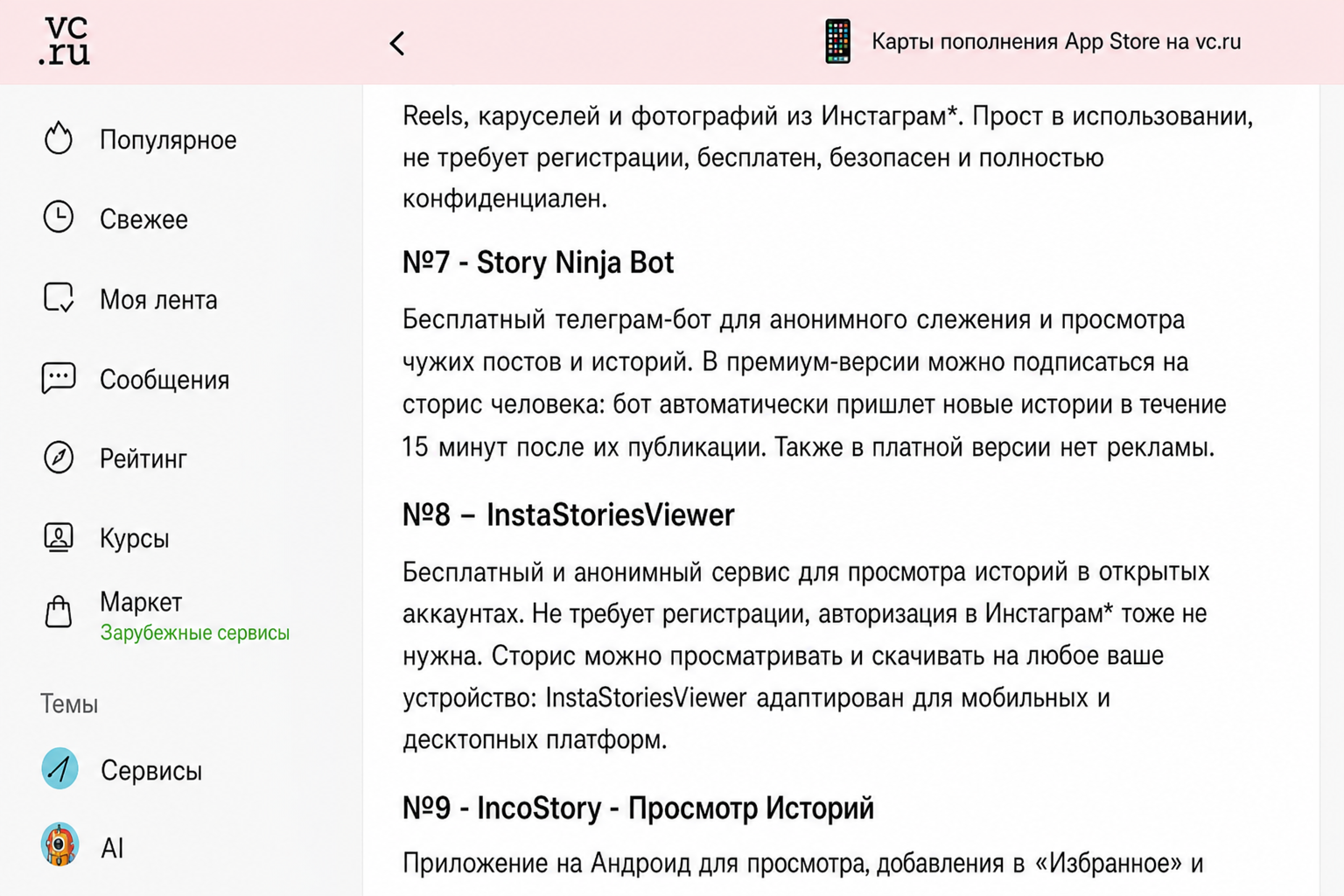This screenshot has width=1344, height=896.
Task: Open the Популярное section
Action: (168, 140)
